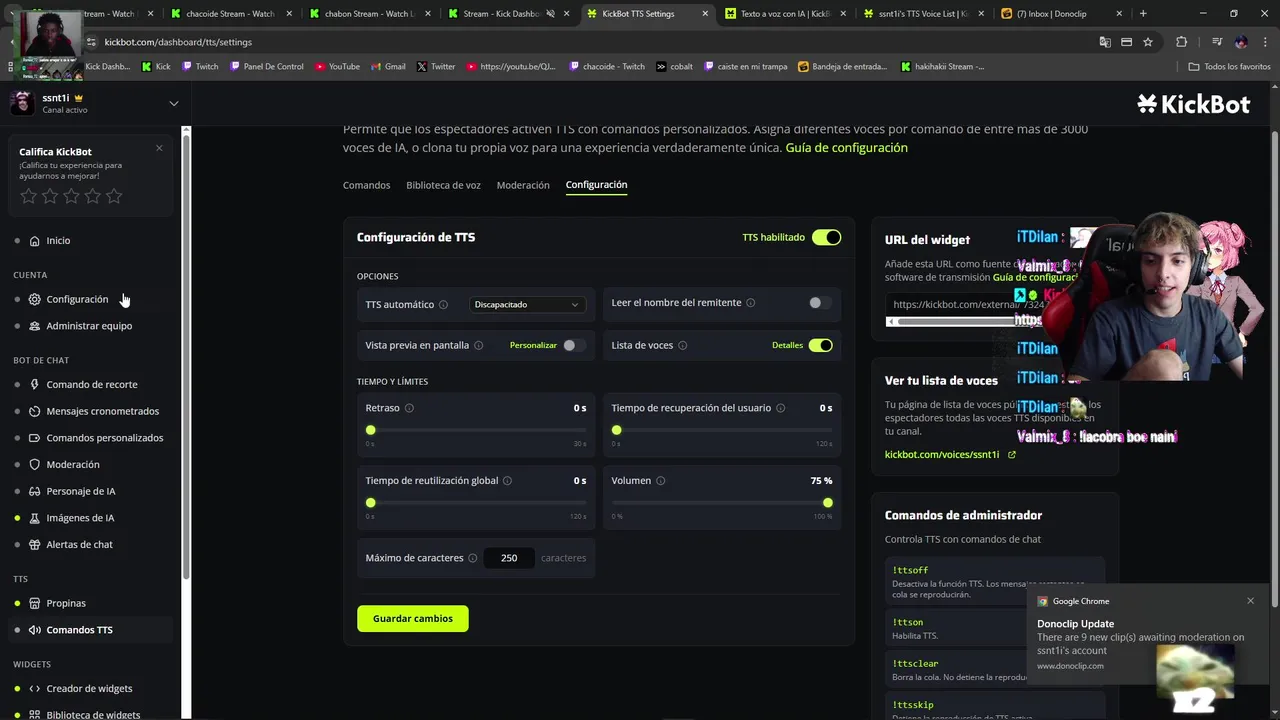The width and height of the screenshot is (1280, 720).
Task: Click the Configuración gear icon in sidebar
Action: click(x=35, y=299)
